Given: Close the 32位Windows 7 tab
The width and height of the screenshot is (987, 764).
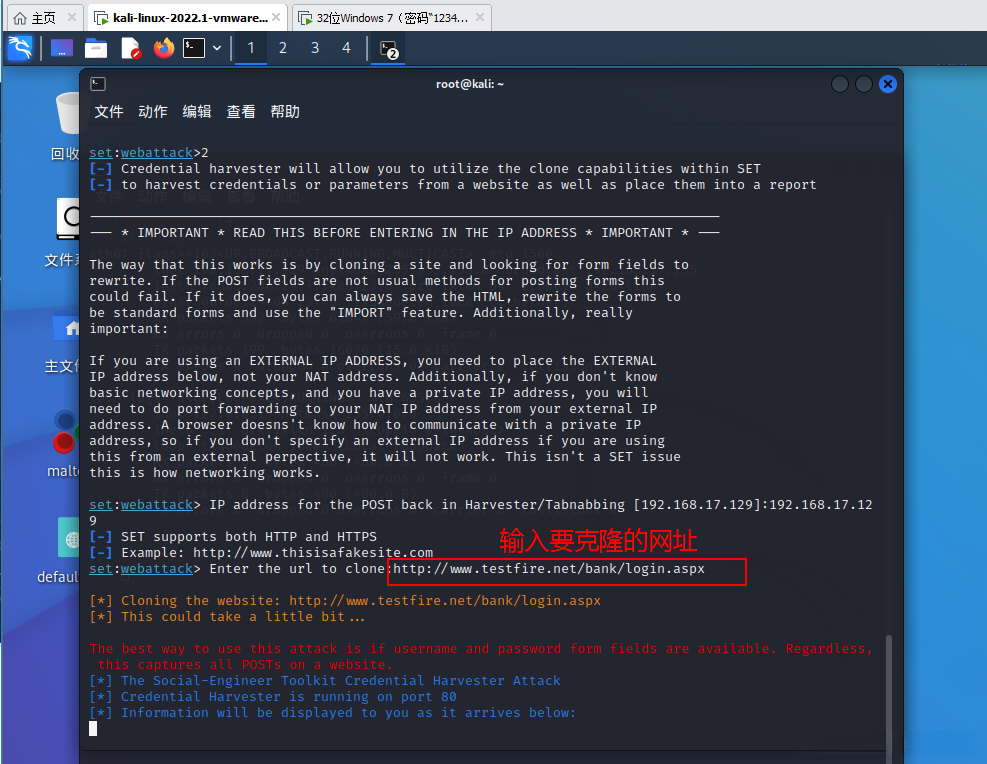Looking at the screenshot, I should [x=480, y=17].
